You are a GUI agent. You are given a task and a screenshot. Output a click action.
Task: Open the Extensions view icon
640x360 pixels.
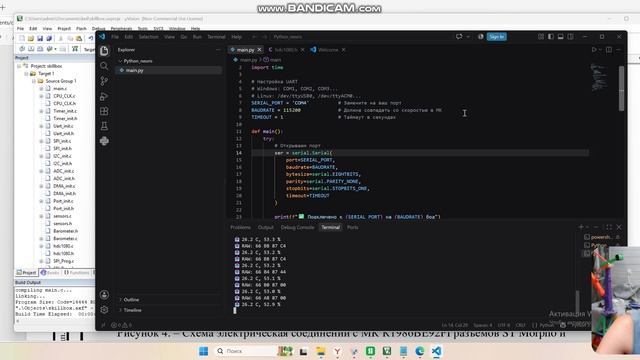(104, 111)
